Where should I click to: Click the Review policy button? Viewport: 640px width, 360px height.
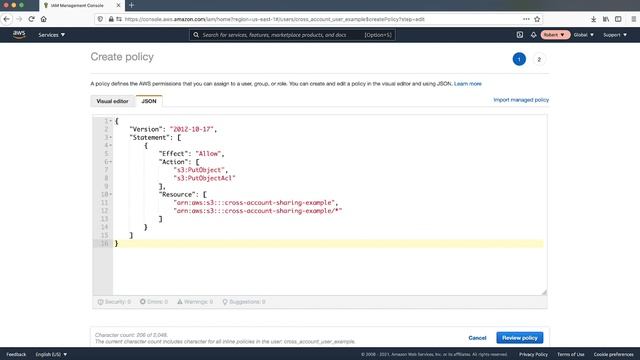[520, 338]
